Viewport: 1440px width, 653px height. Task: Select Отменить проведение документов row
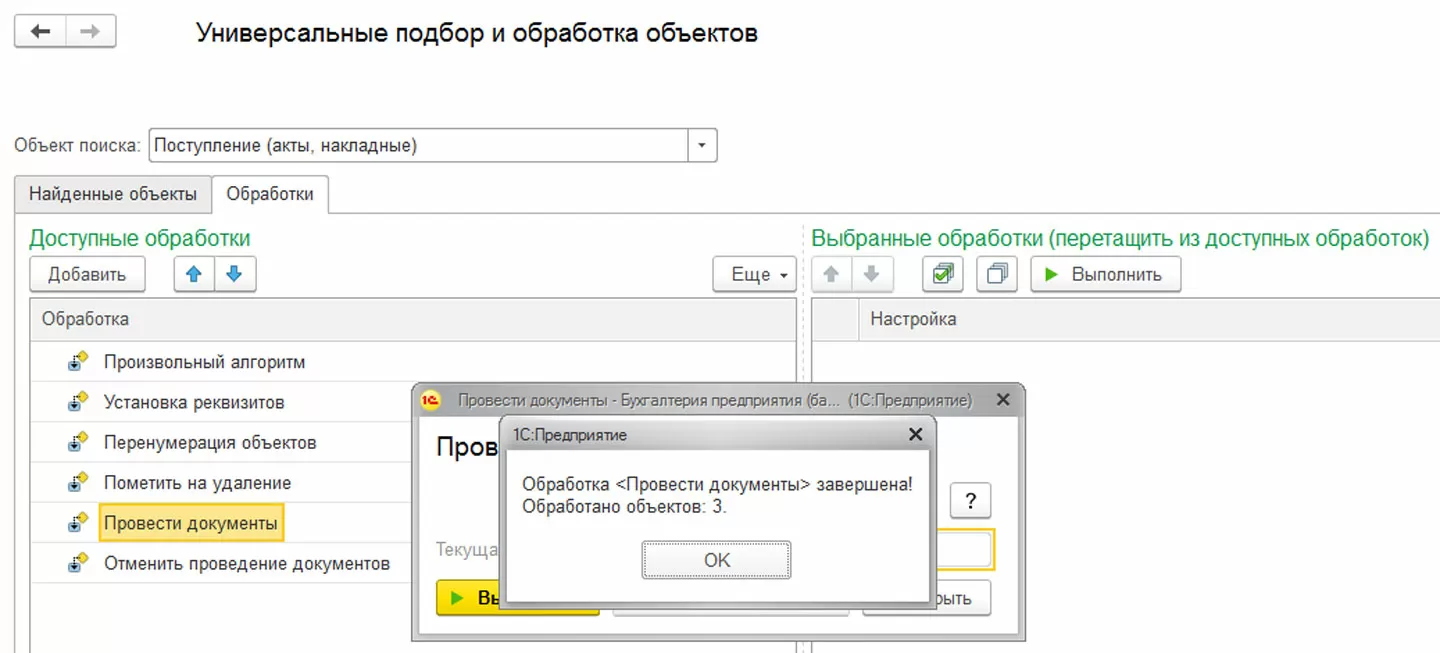[246, 564]
